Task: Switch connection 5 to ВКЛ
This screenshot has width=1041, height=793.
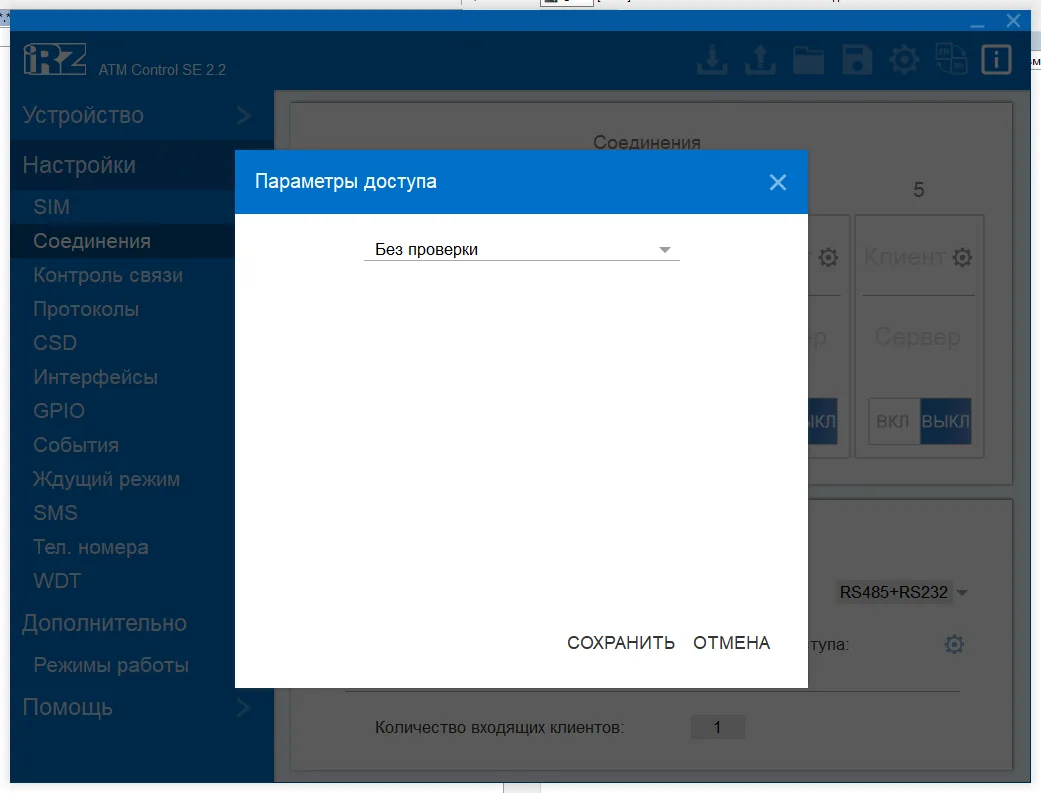Action: [x=893, y=421]
